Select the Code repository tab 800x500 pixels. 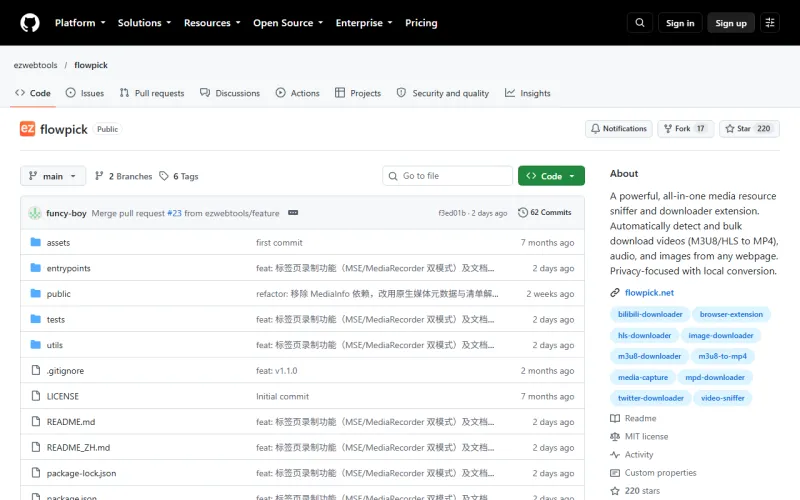(x=33, y=93)
